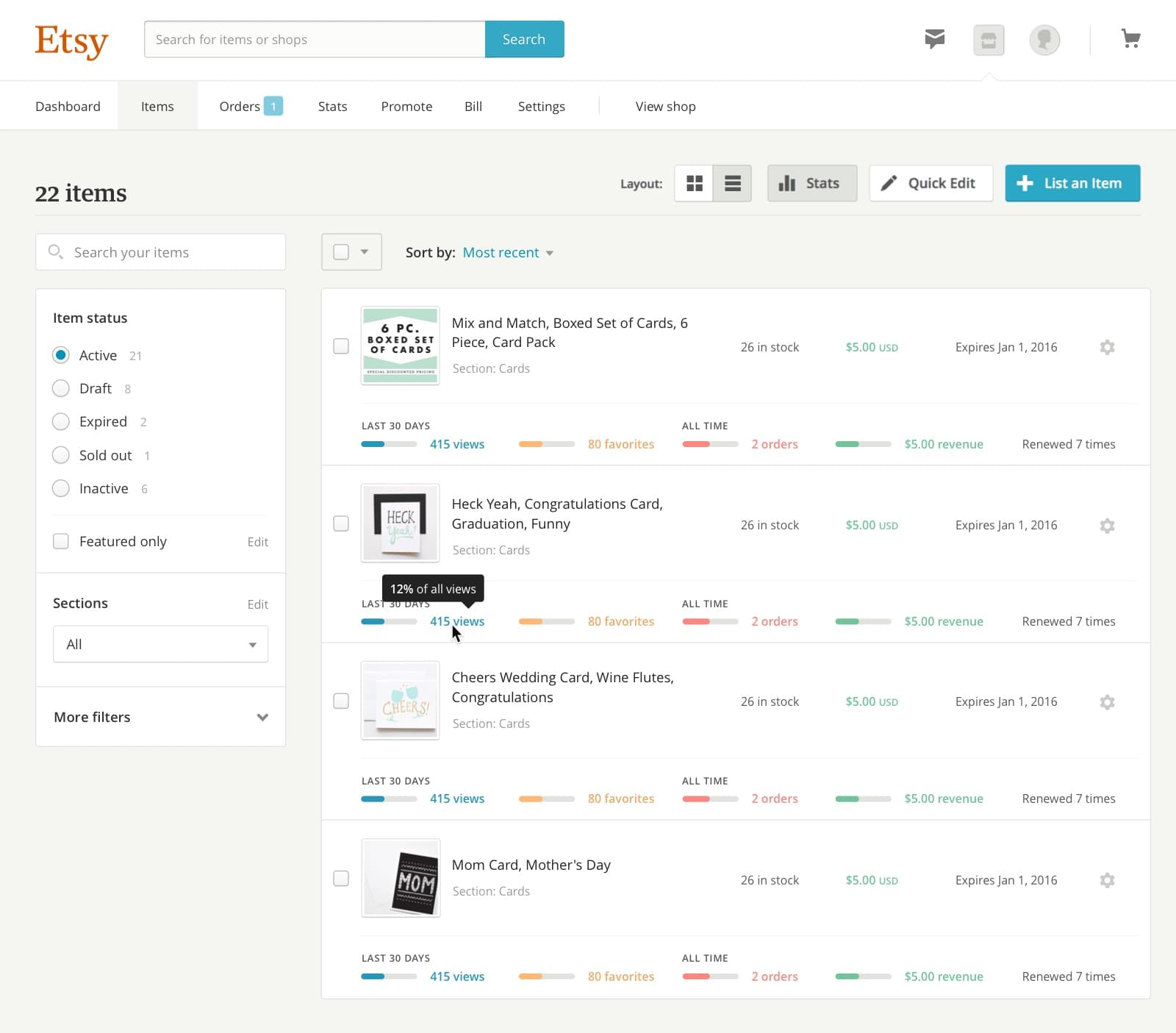Switch to the Orders tab
The image size is (1176, 1033).
coord(240,106)
